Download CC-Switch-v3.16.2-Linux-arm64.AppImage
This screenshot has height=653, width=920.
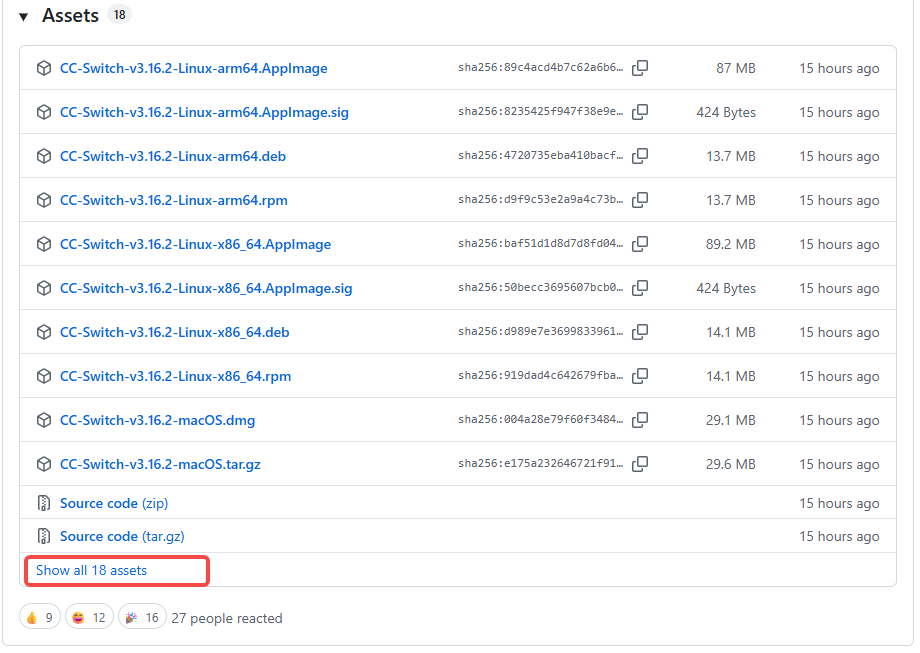[194, 68]
